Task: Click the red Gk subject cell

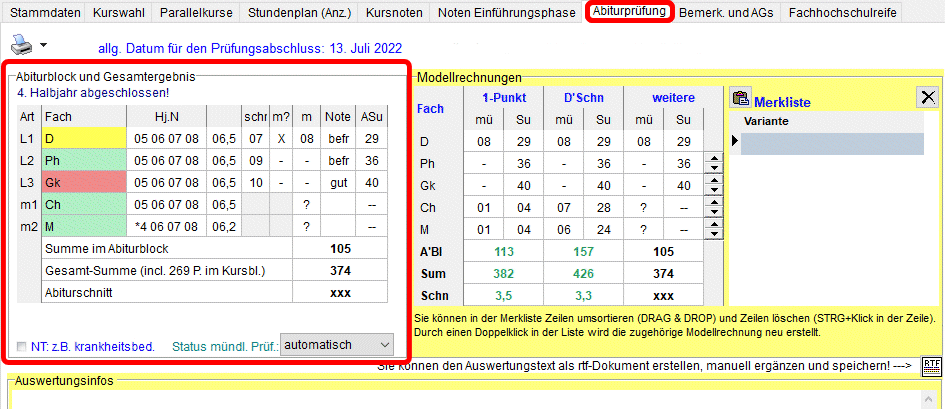Action: [83, 182]
